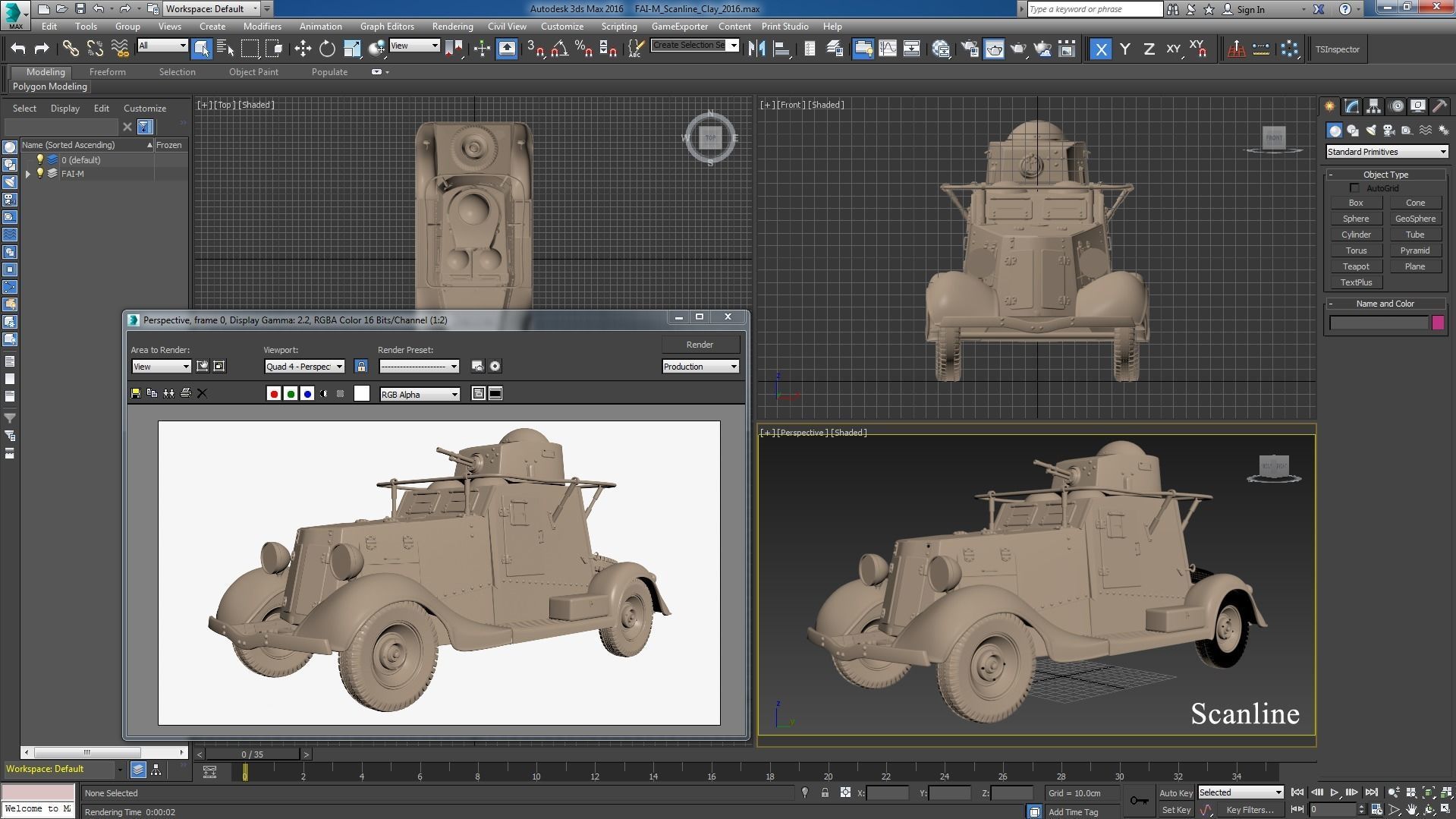Open the Modifiers menu

point(263,26)
